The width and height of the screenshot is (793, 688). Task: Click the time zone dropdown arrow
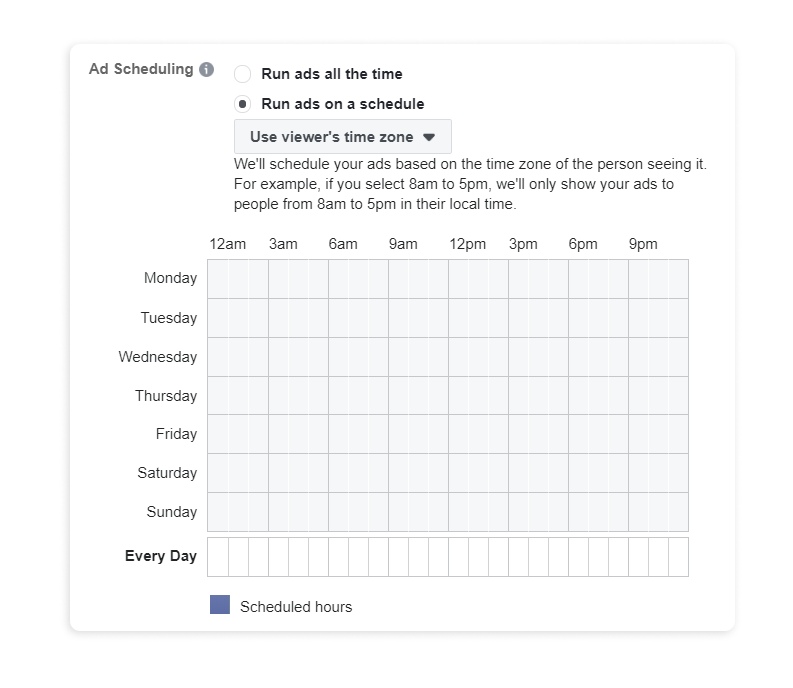pyautogui.click(x=429, y=137)
